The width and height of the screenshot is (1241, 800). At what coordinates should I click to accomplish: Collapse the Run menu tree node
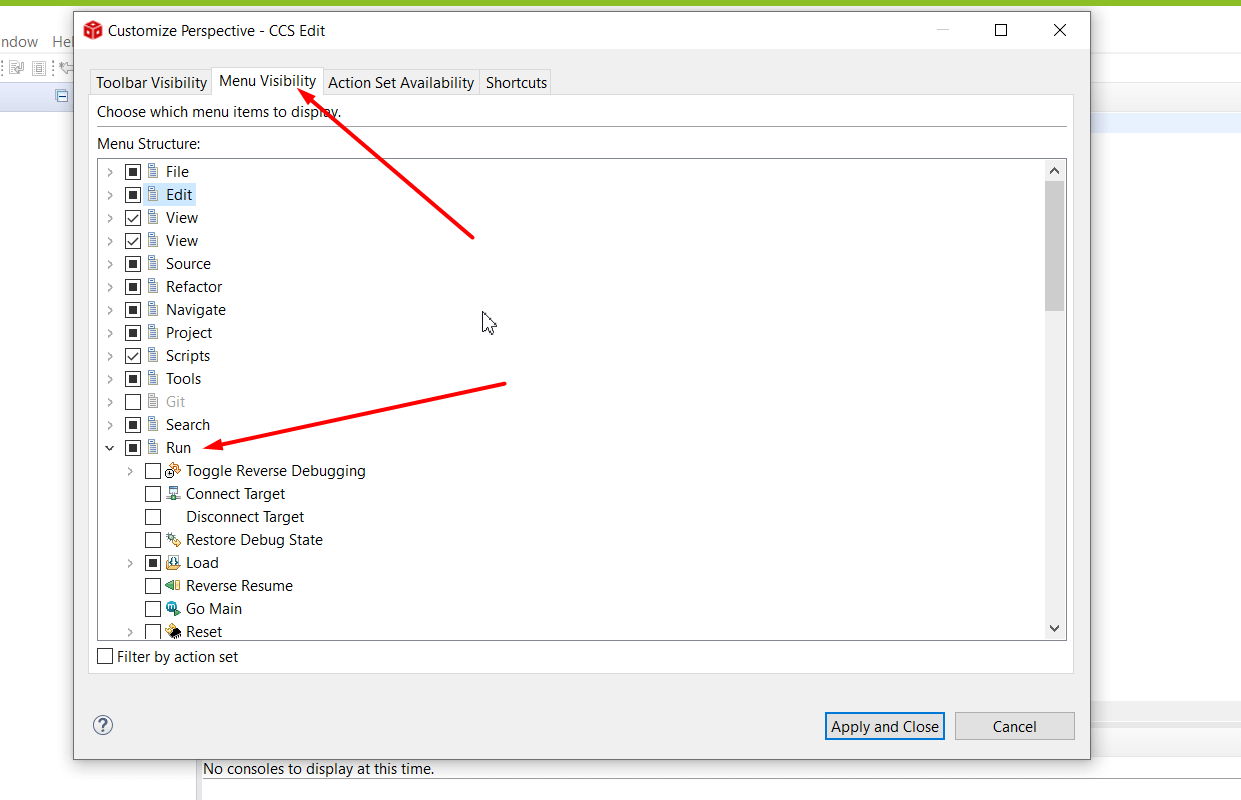point(110,448)
